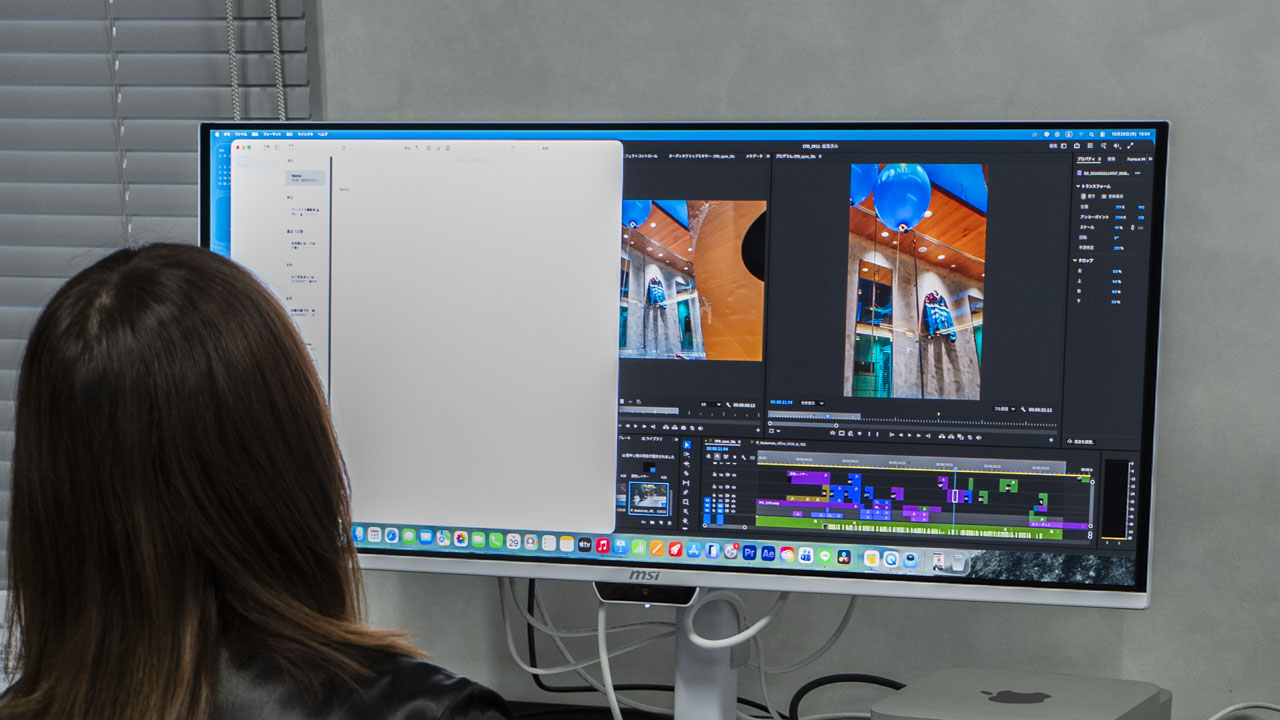1280x720 pixels.
Task: Select the Selection tool in Premiere toolbar
Action: coord(687,445)
